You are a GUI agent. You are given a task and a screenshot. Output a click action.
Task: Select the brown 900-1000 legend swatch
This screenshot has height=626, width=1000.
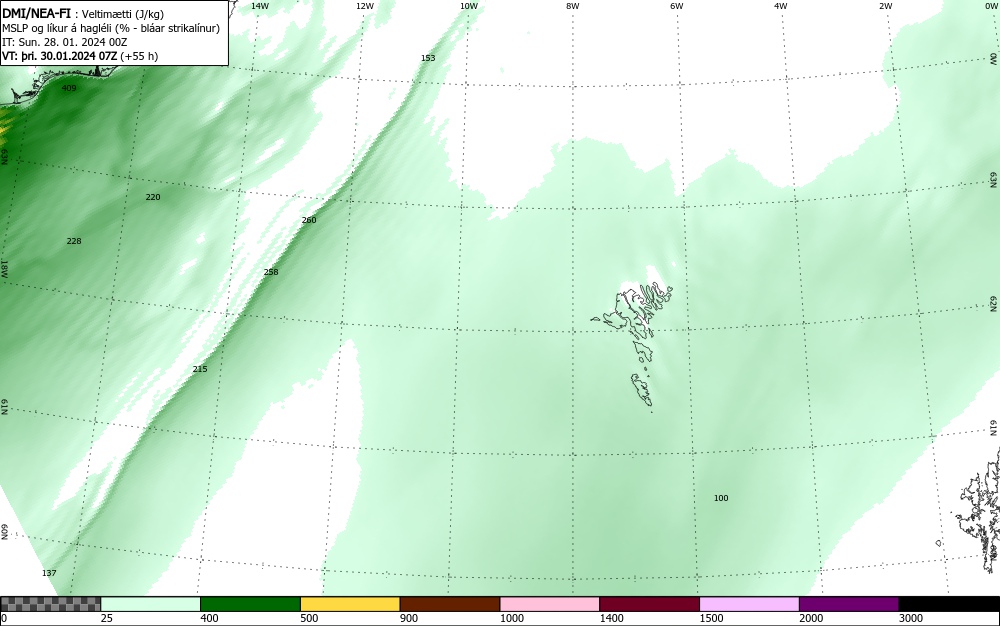pyautogui.click(x=450, y=604)
